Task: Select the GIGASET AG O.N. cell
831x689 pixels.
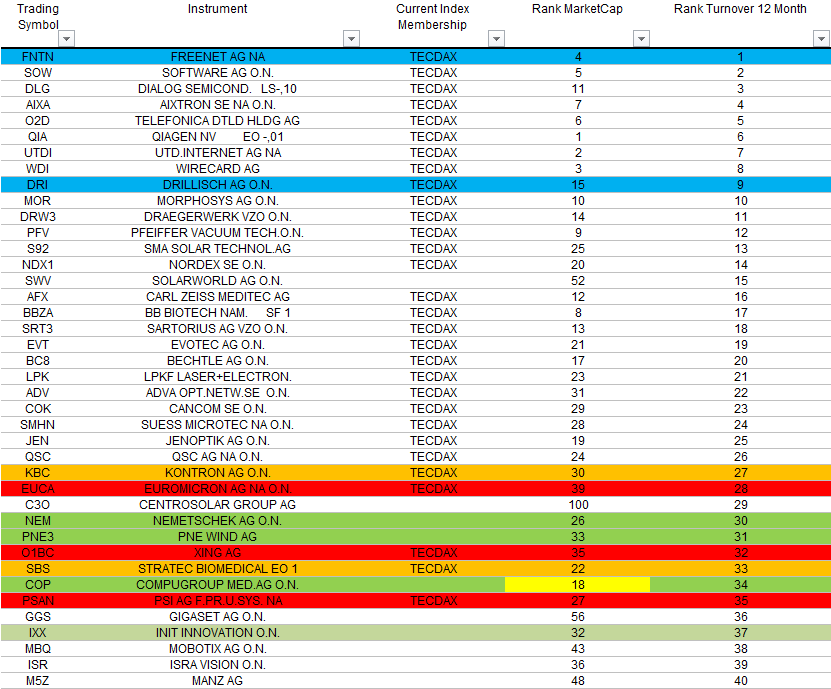Action: 218,617
